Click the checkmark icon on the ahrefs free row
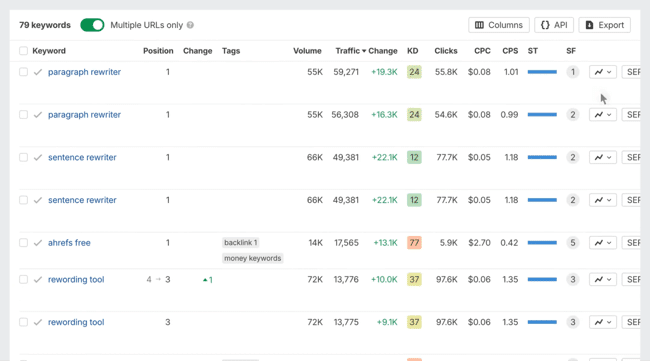This screenshot has height=361, width=650. [38, 243]
